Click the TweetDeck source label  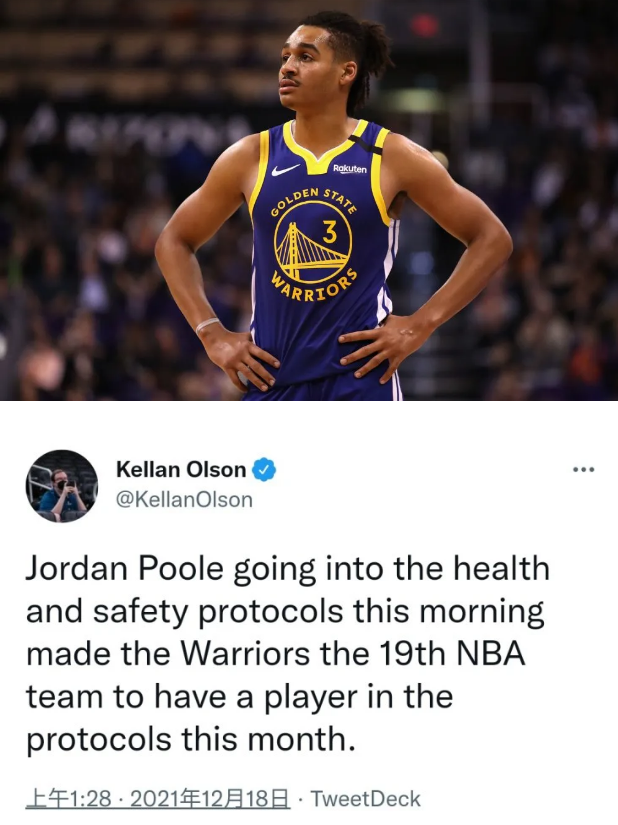(x=366, y=799)
